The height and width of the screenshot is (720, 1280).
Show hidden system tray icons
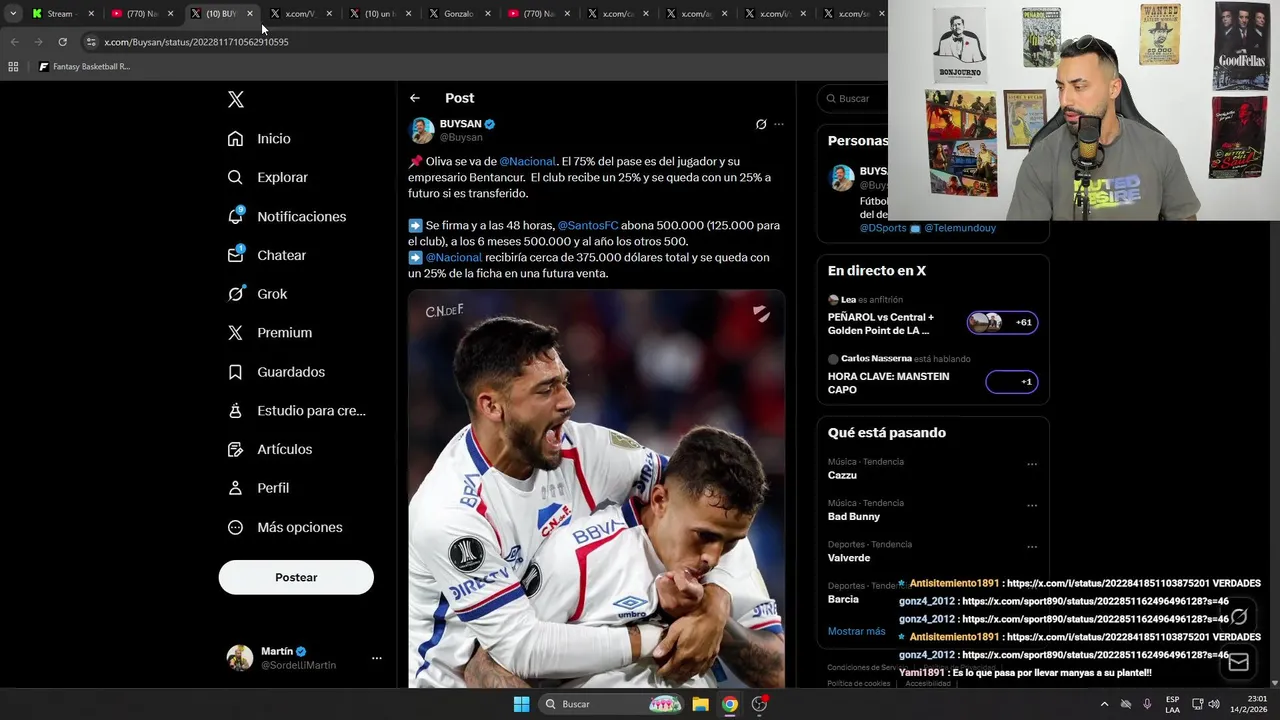tap(1104, 704)
